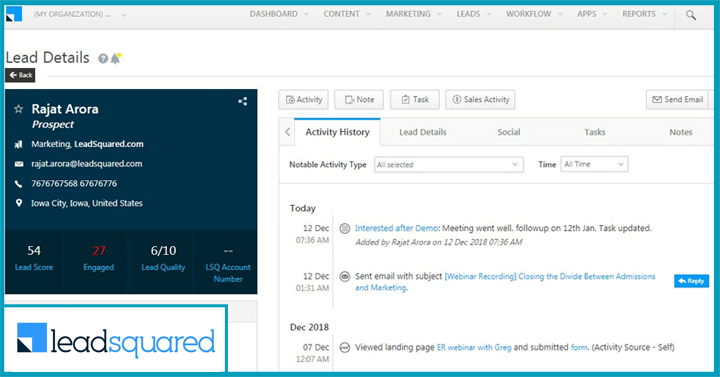Open Notable Activity Type dropdown

point(449,164)
